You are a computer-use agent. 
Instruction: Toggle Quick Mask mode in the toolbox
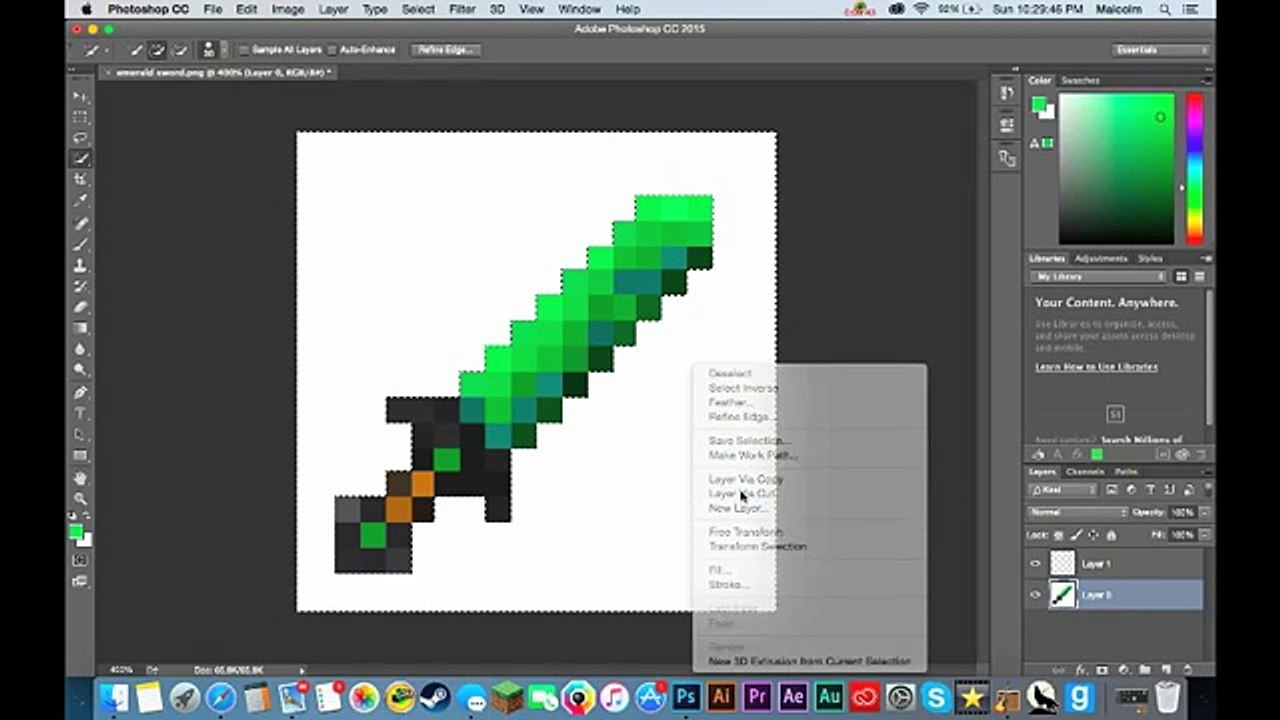pos(81,560)
